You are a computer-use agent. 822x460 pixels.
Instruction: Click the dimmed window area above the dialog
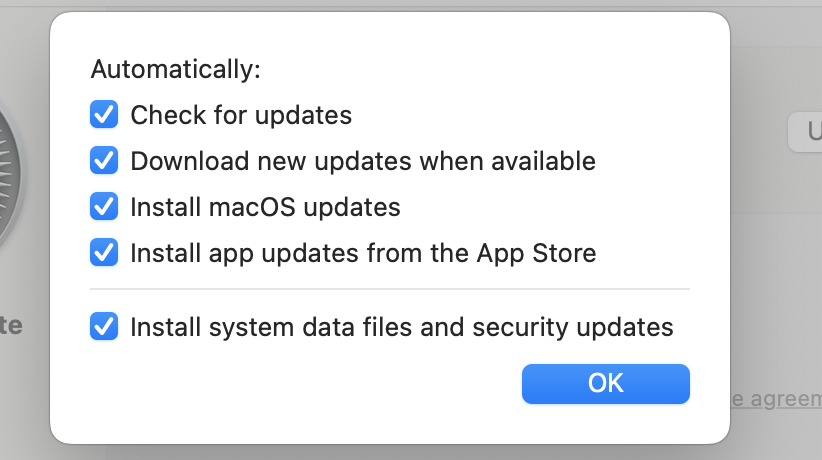coord(400,5)
